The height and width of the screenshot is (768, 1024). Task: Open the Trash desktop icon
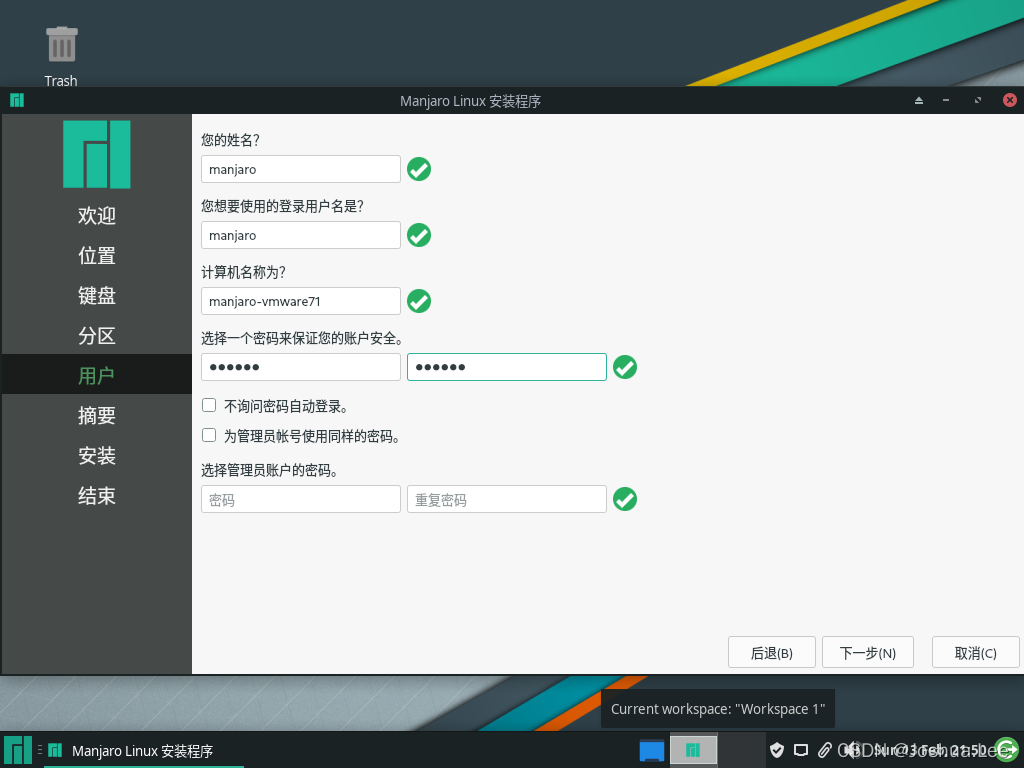click(x=61, y=56)
